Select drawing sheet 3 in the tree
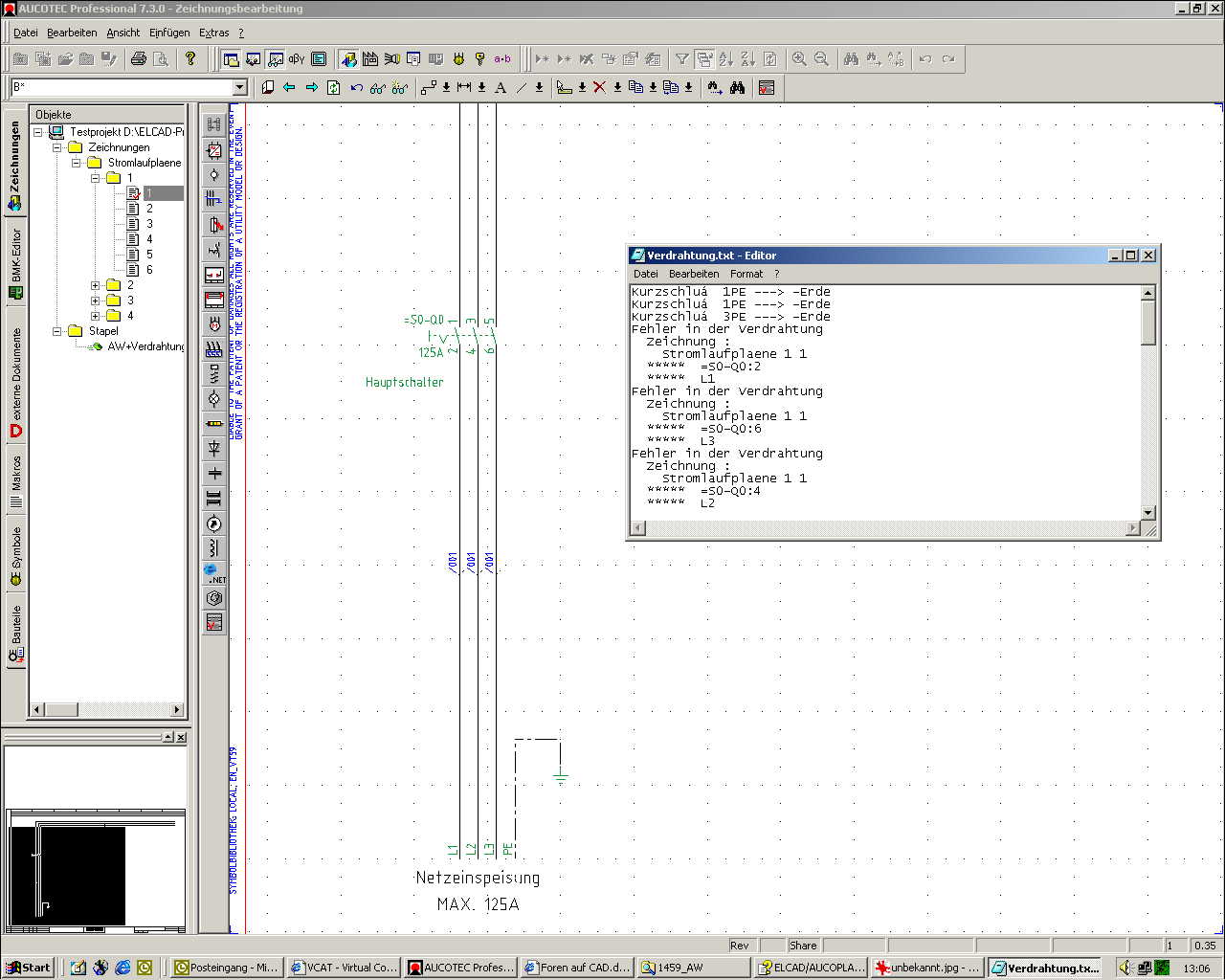This screenshot has height=980, width=1225. (x=149, y=224)
